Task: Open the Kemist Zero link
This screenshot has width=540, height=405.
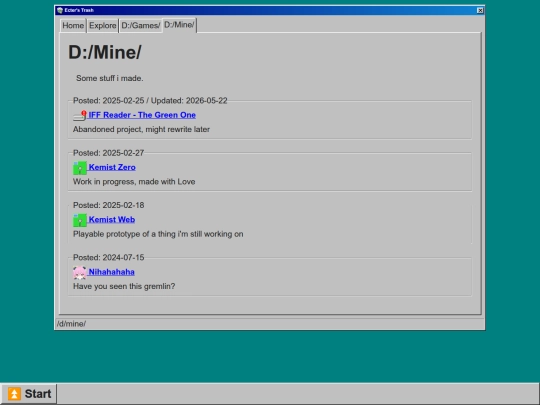Action: click(x=112, y=167)
